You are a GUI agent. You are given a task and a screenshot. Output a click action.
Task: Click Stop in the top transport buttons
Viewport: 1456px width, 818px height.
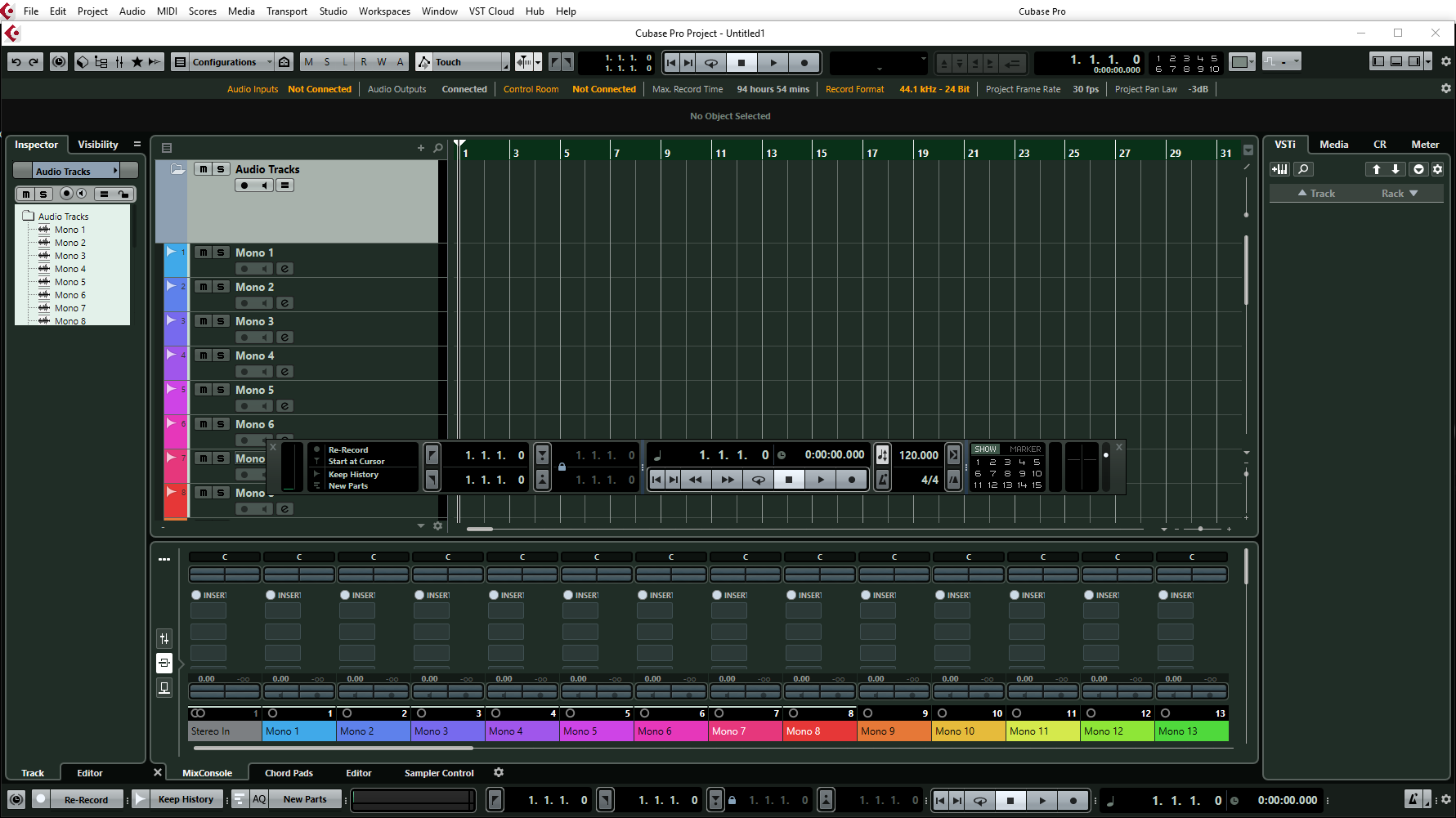[741, 62]
